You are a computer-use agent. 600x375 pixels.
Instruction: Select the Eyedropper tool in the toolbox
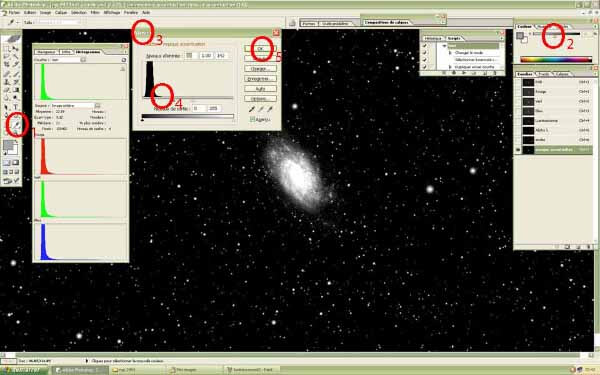[x=16, y=125]
